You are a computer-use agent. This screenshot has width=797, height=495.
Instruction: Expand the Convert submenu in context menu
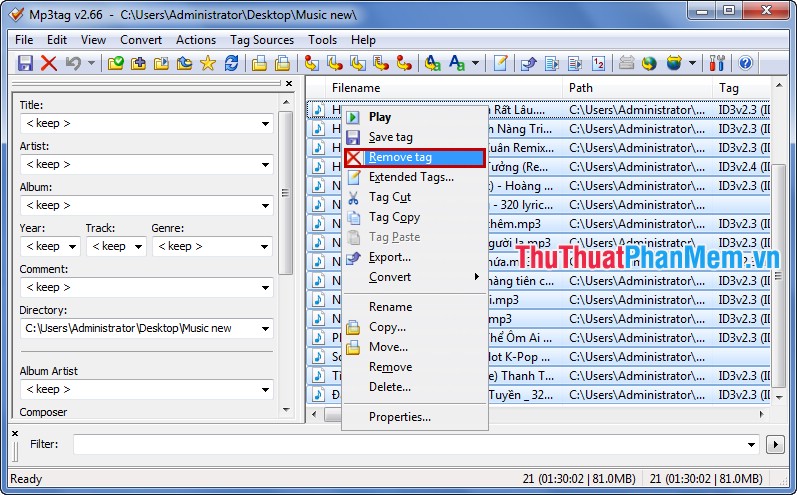(x=415, y=277)
